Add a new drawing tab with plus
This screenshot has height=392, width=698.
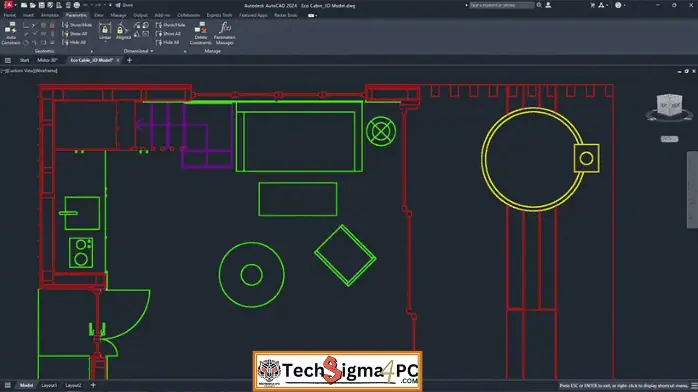(x=130, y=60)
